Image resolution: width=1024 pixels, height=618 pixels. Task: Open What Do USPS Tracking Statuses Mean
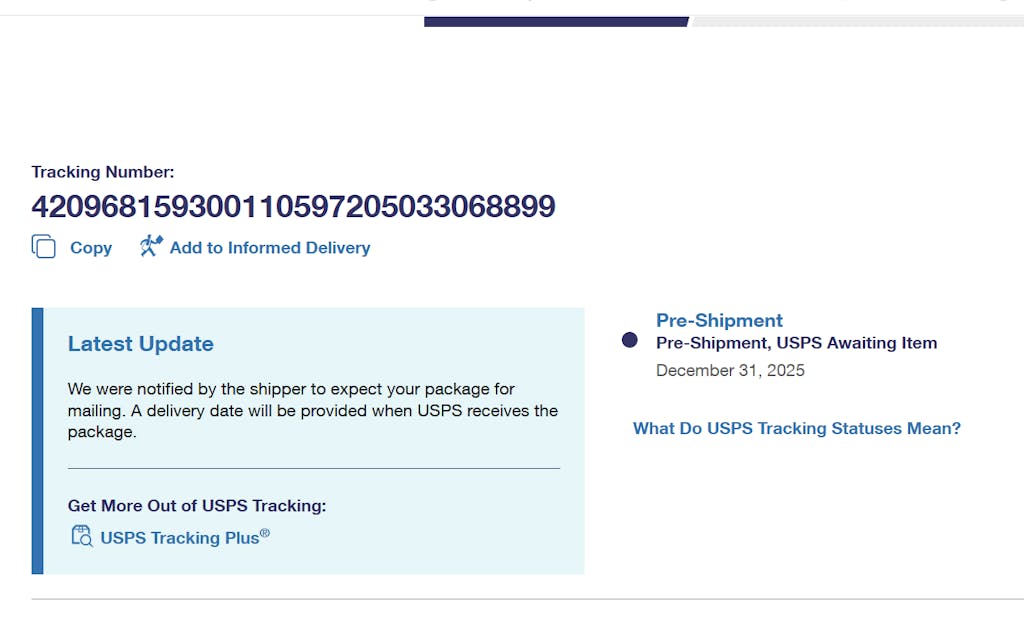tap(796, 428)
